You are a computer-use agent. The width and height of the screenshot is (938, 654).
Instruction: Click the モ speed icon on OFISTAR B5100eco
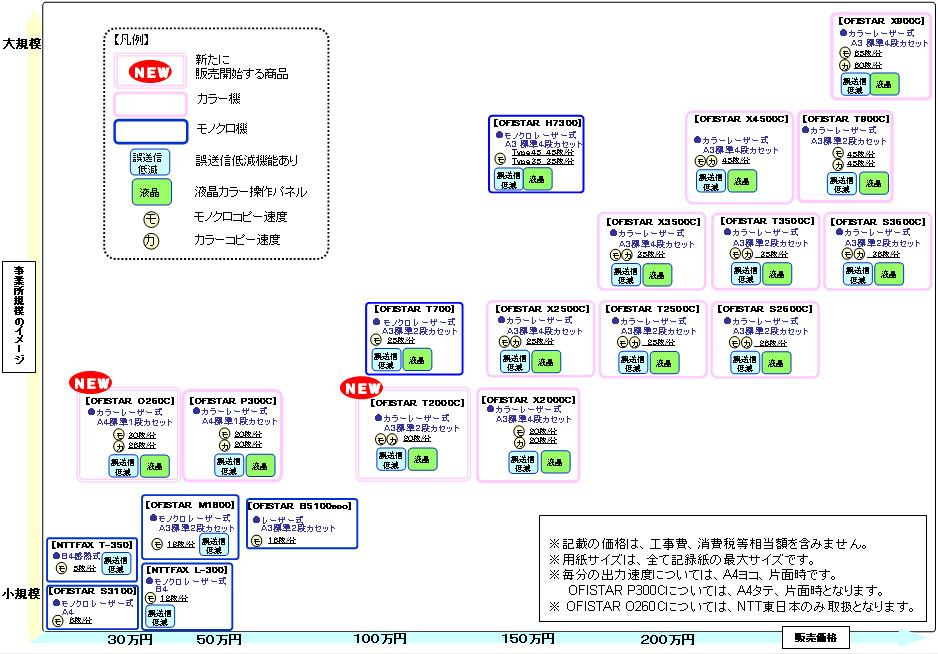coord(257,541)
